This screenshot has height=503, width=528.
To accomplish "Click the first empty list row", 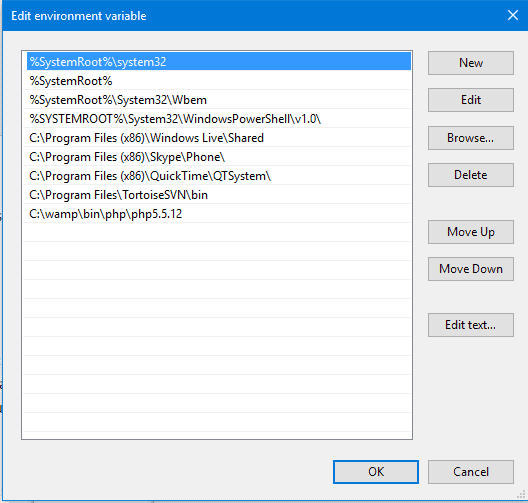I will point(219,233).
